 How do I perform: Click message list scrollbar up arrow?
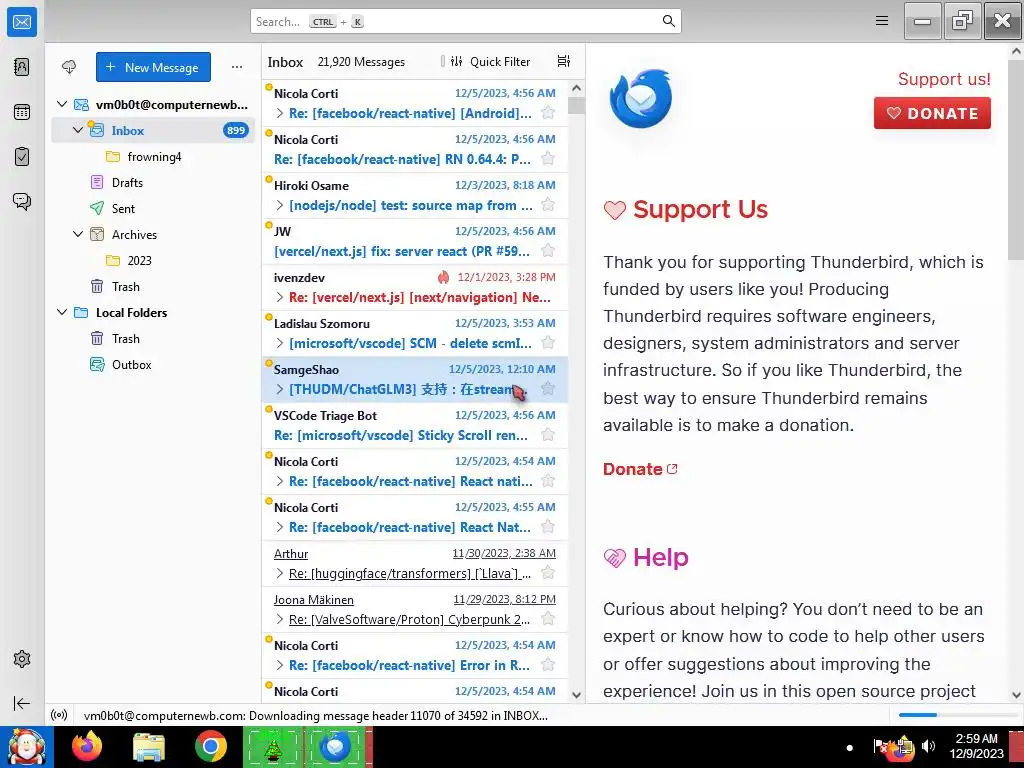576,88
